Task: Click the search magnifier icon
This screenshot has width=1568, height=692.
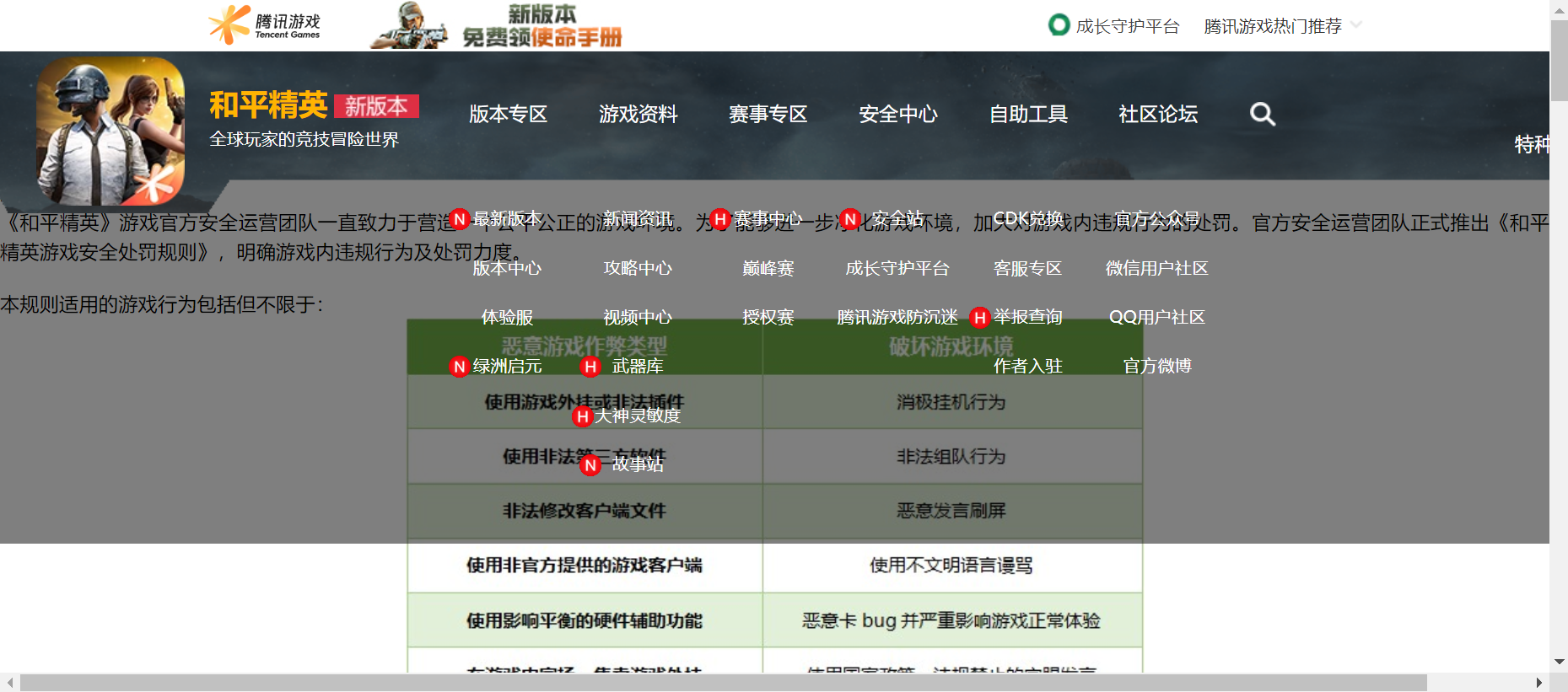Action: point(1262,114)
